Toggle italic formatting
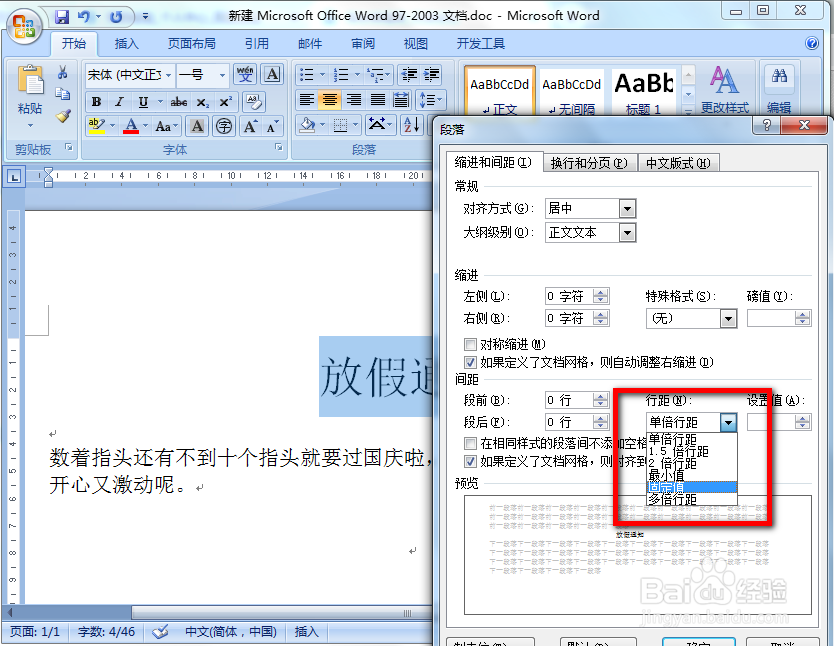The width and height of the screenshot is (834, 646). [x=119, y=102]
